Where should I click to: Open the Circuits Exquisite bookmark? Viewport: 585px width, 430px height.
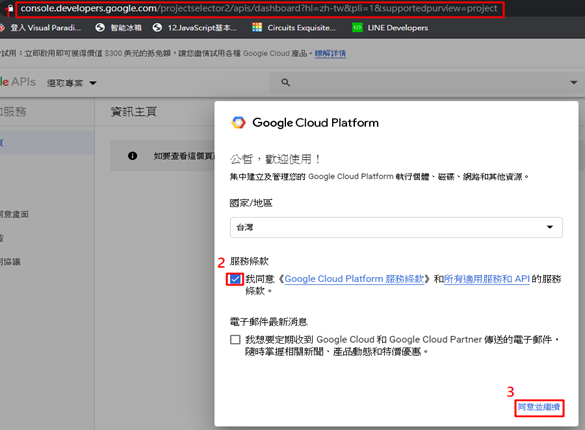(x=294, y=28)
